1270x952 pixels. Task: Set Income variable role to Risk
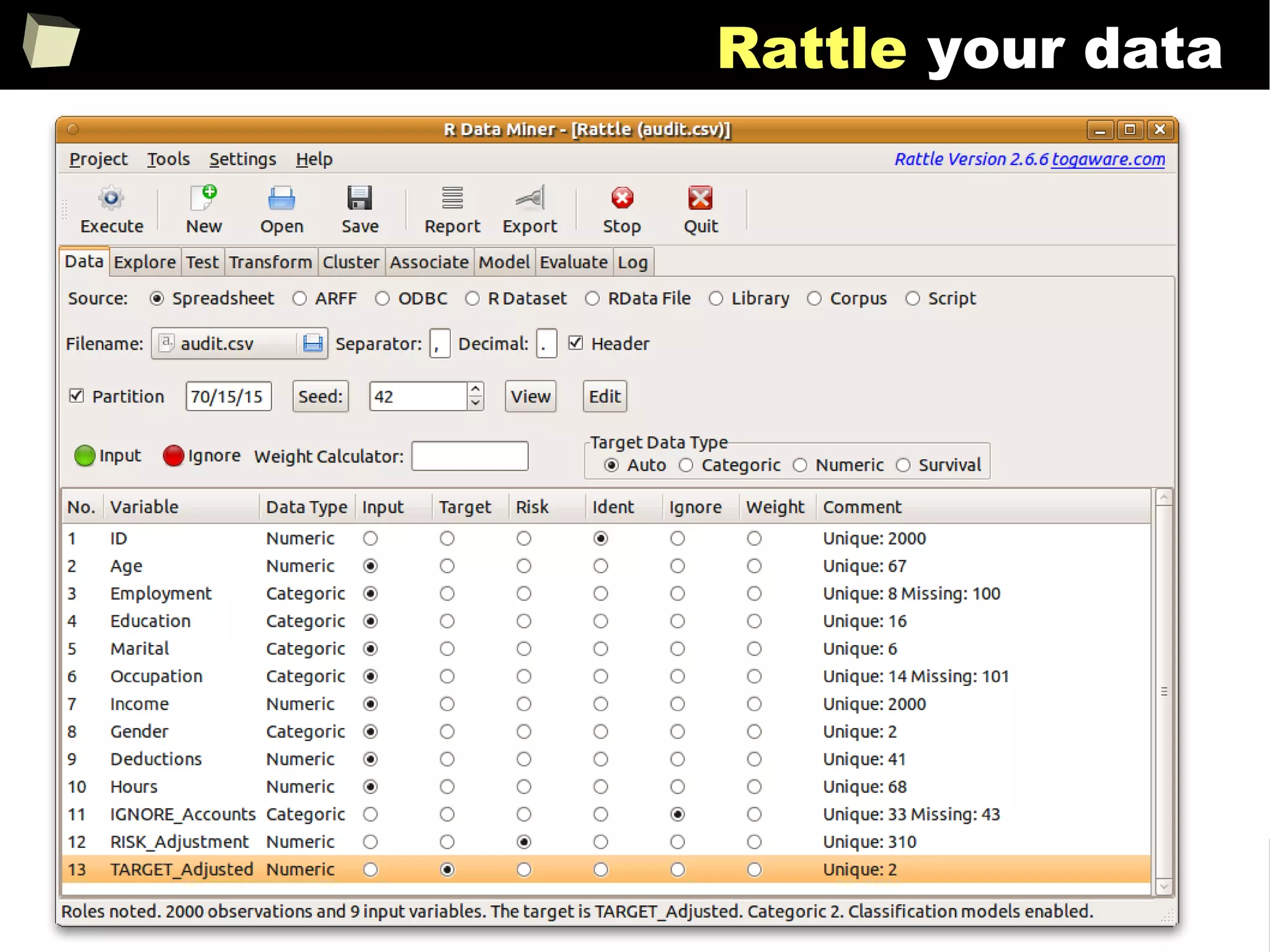[524, 704]
